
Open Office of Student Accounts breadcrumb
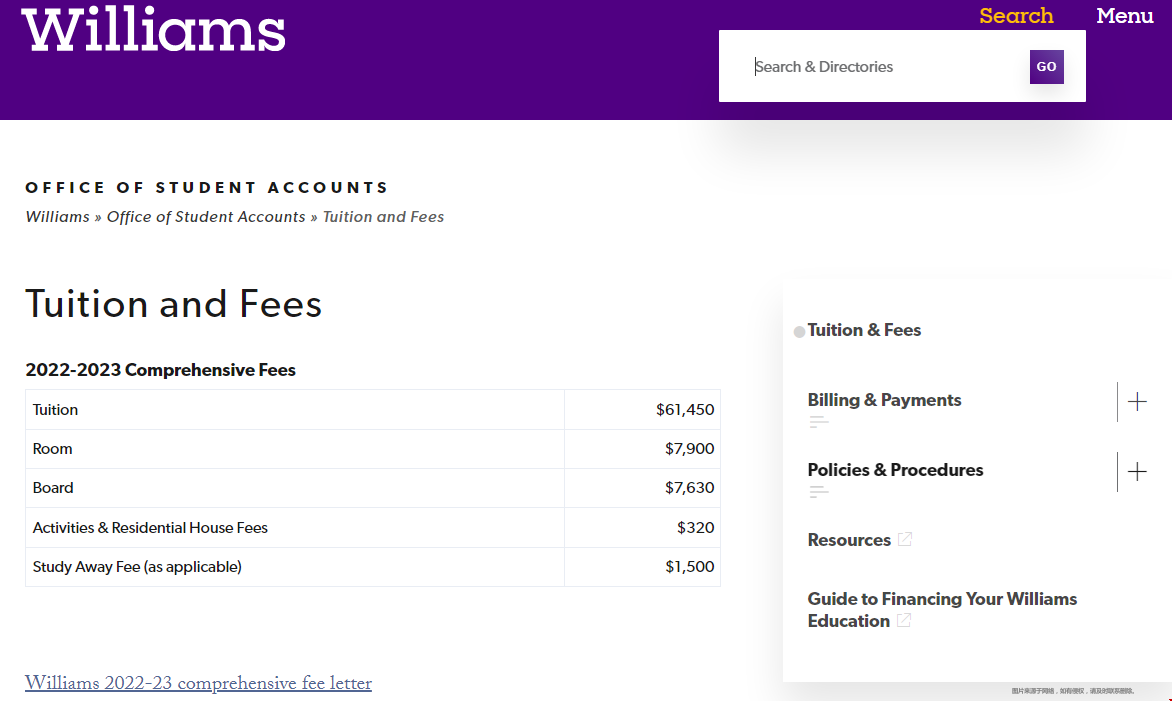click(206, 217)
